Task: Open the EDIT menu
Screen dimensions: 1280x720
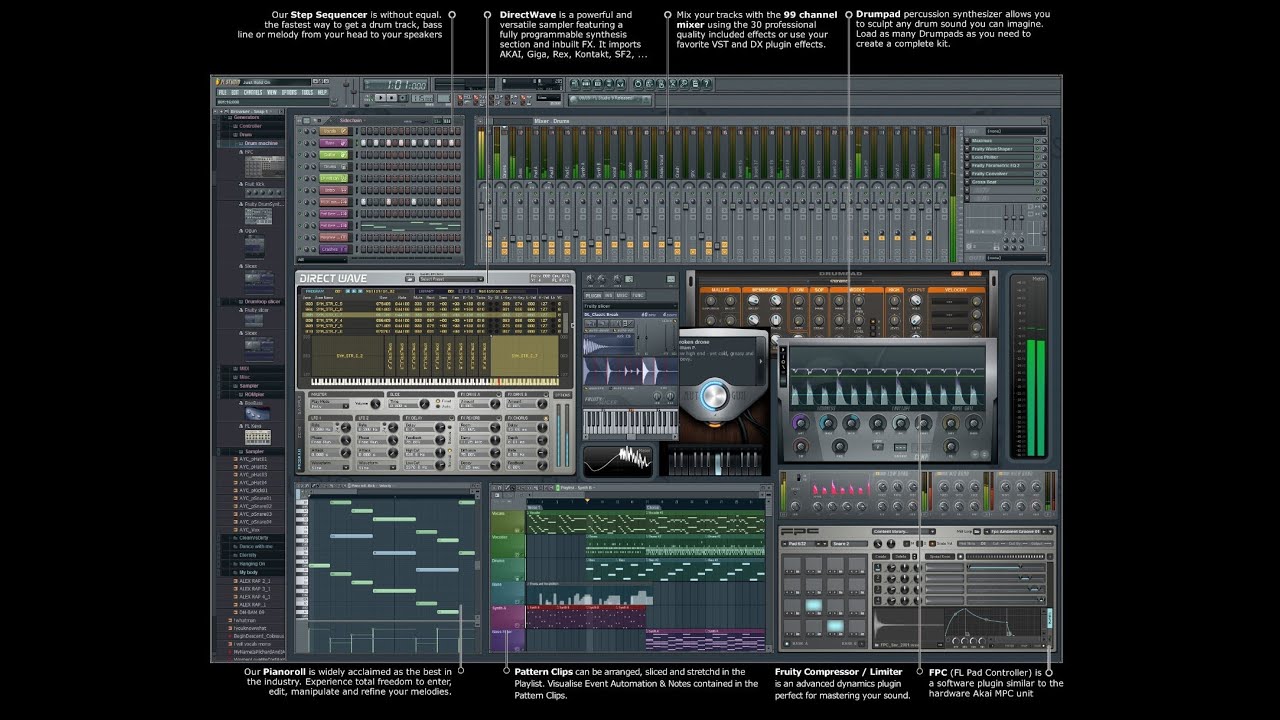Action: (x=235, y=92)
